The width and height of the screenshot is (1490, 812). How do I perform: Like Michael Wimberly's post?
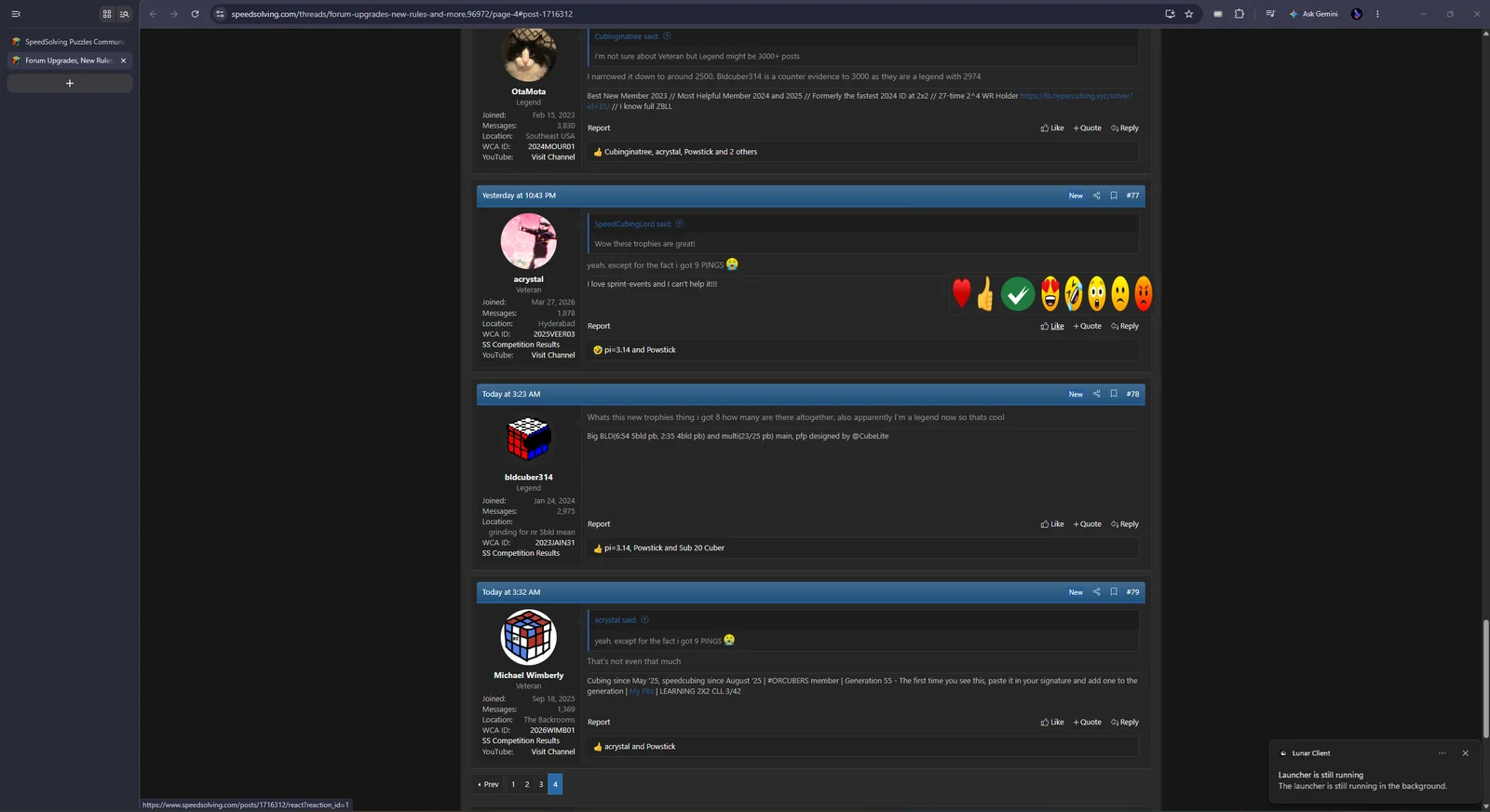point(1052,723)
